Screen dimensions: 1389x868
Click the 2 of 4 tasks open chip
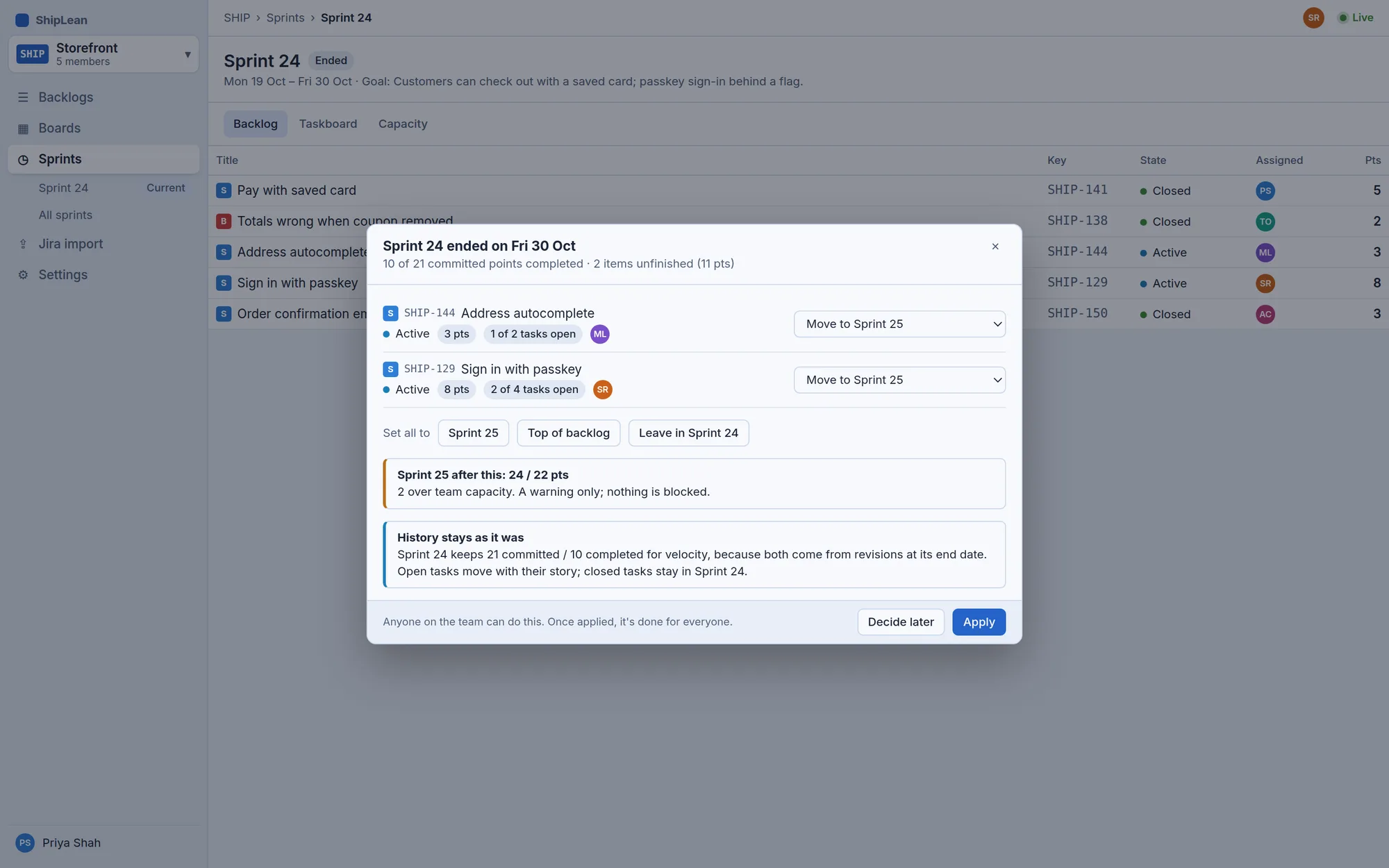point(534,390)
